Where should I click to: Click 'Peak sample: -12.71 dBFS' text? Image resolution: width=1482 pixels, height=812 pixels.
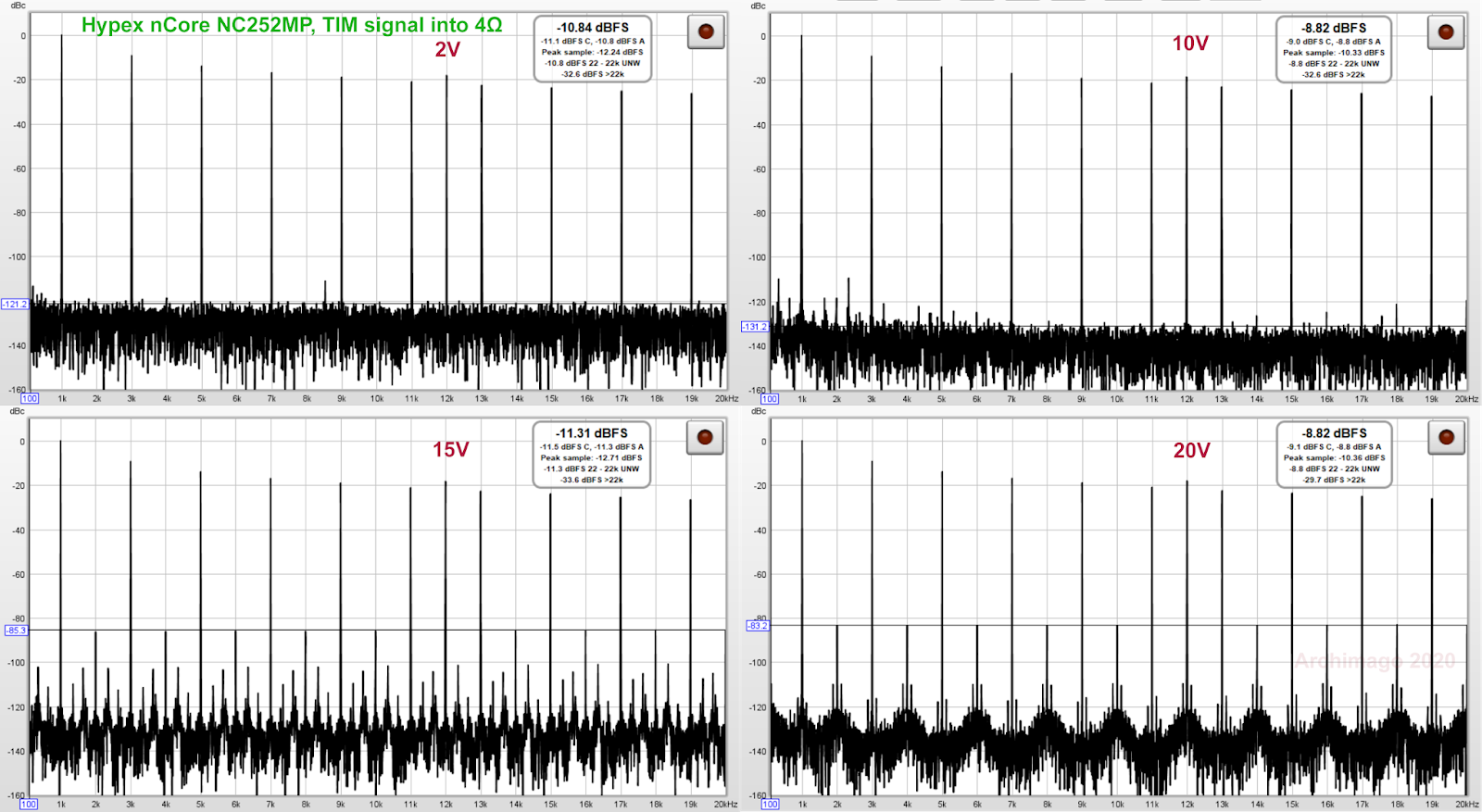tap(592, 458)
